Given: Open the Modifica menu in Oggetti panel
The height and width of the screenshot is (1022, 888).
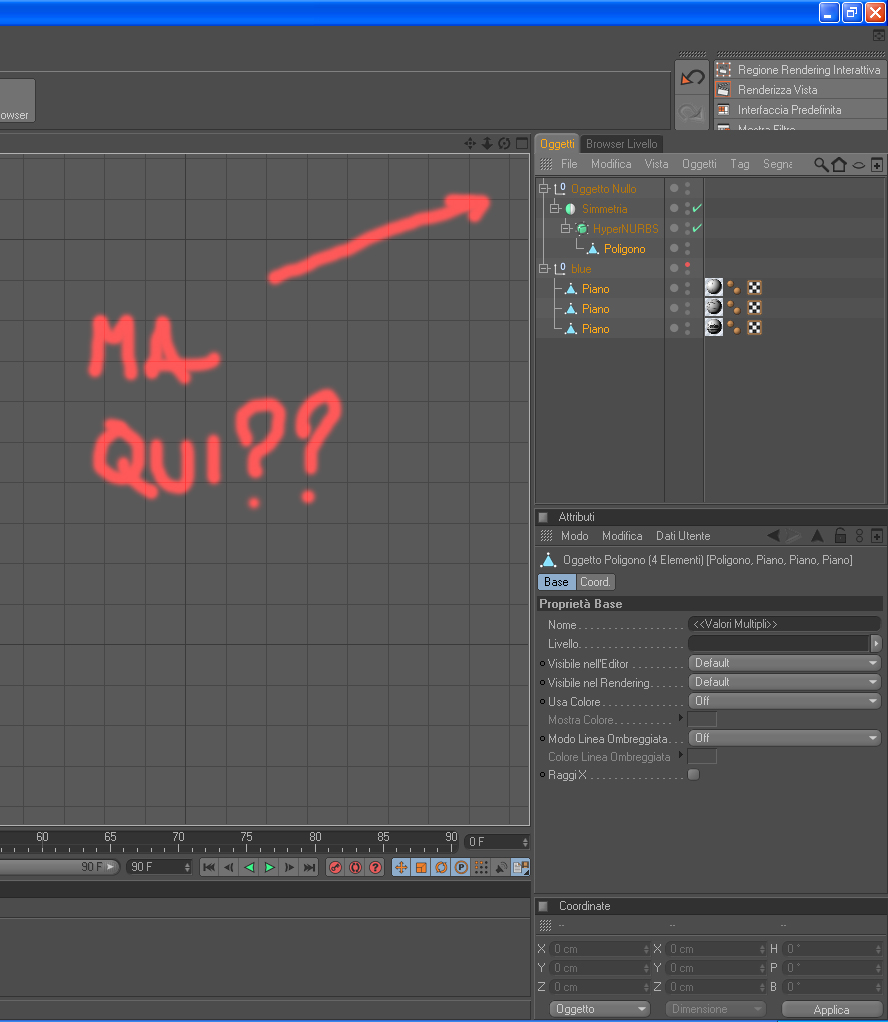Looking at the screenshot, I should (611, 164).
